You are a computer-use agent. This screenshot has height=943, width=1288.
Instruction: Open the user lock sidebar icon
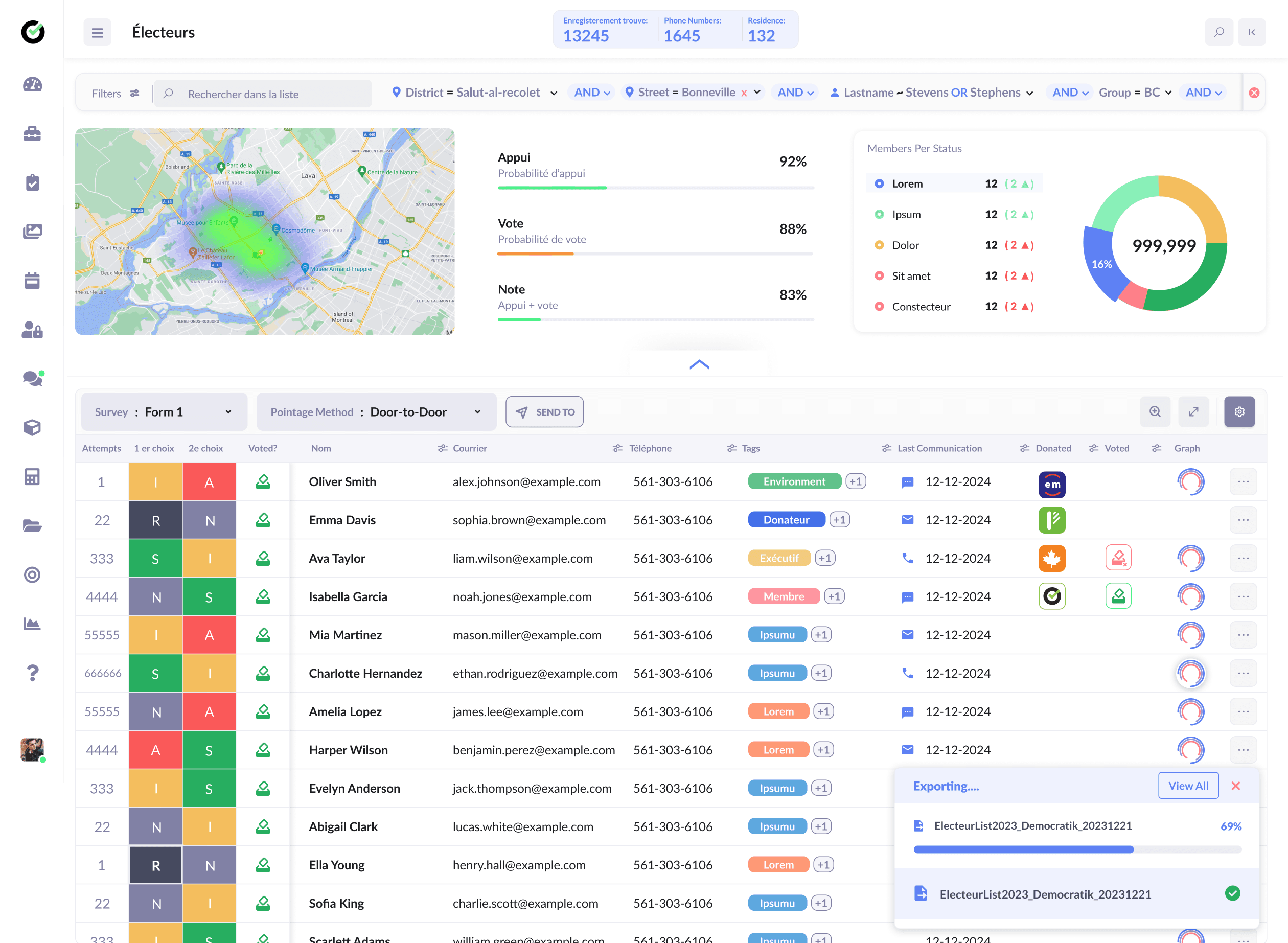(x=33, y=329)
